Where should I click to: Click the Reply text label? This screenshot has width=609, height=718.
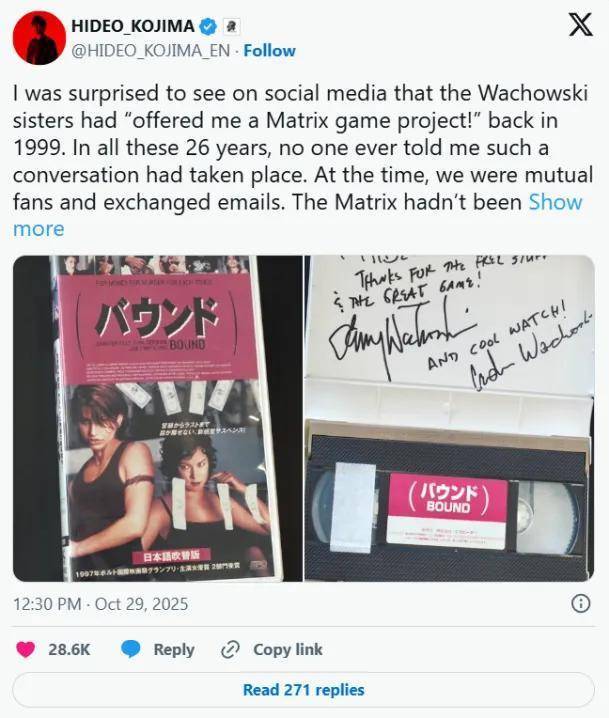pyautogui.click(x=174, y=649)
